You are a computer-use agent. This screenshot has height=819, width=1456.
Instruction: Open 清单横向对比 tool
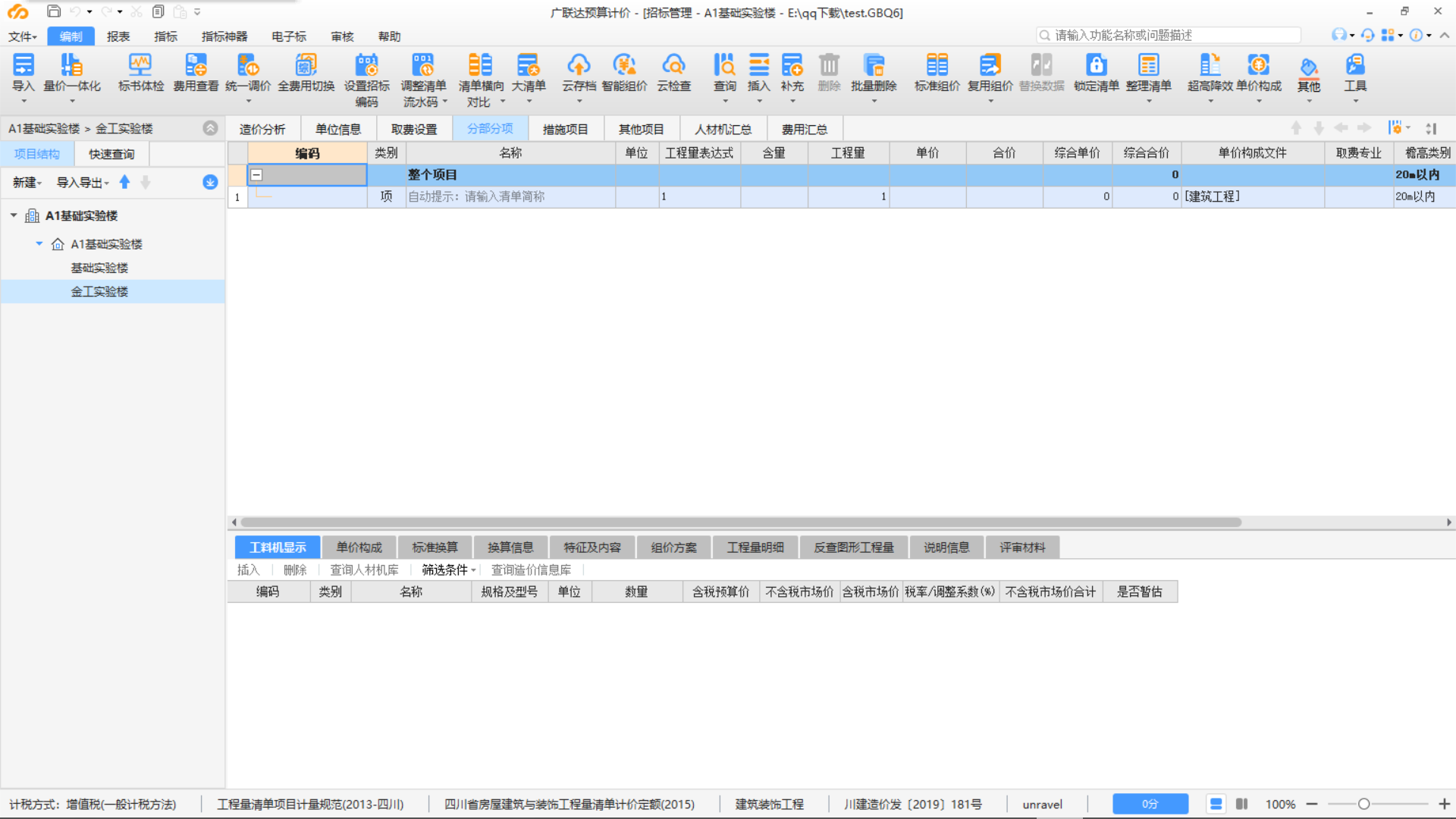point(481,80)
